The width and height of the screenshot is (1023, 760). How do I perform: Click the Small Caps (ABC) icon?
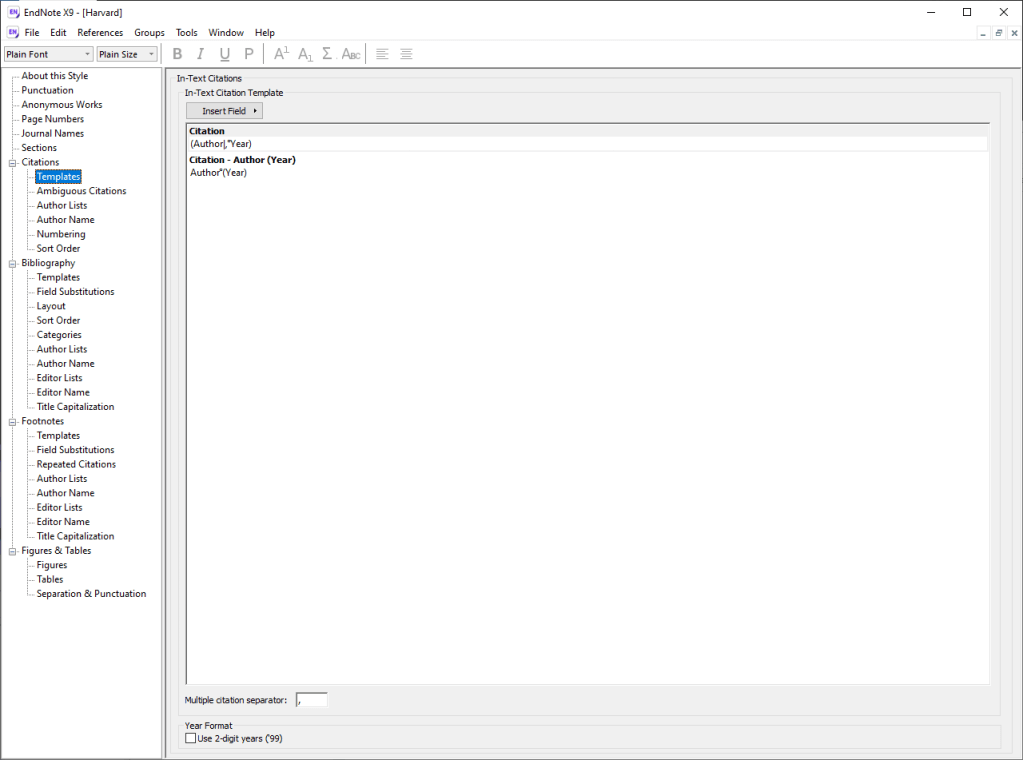pyautogui.click(x=351, y=54)
